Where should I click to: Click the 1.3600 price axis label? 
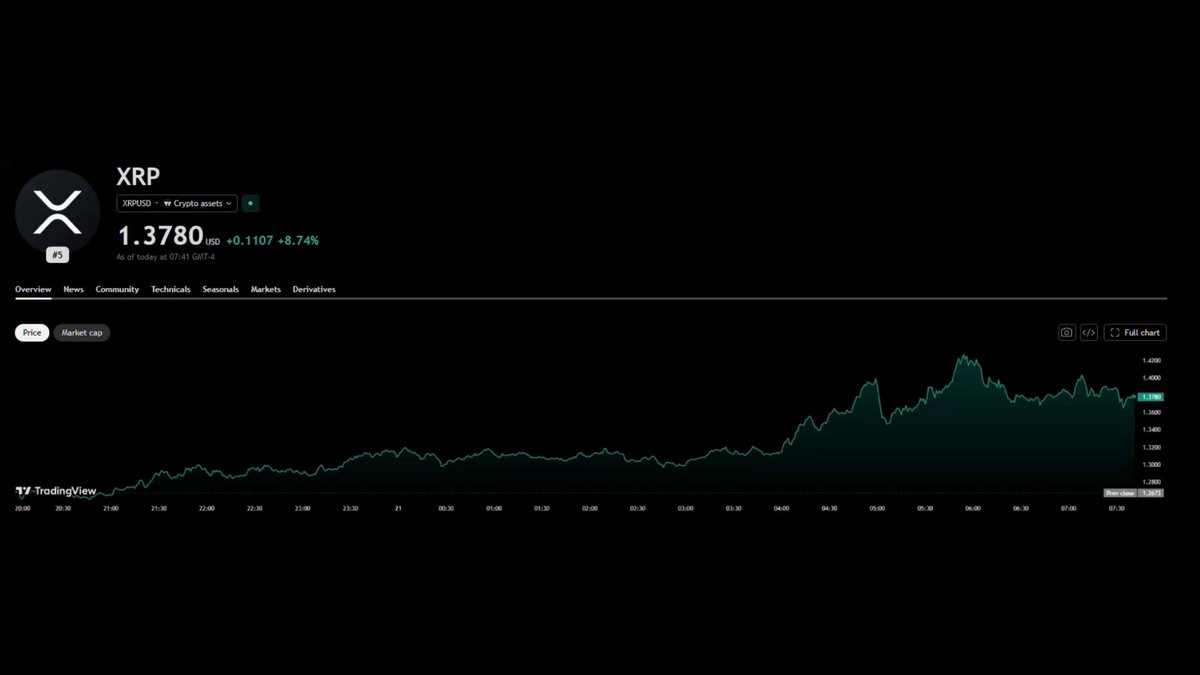coord(1152,412)
